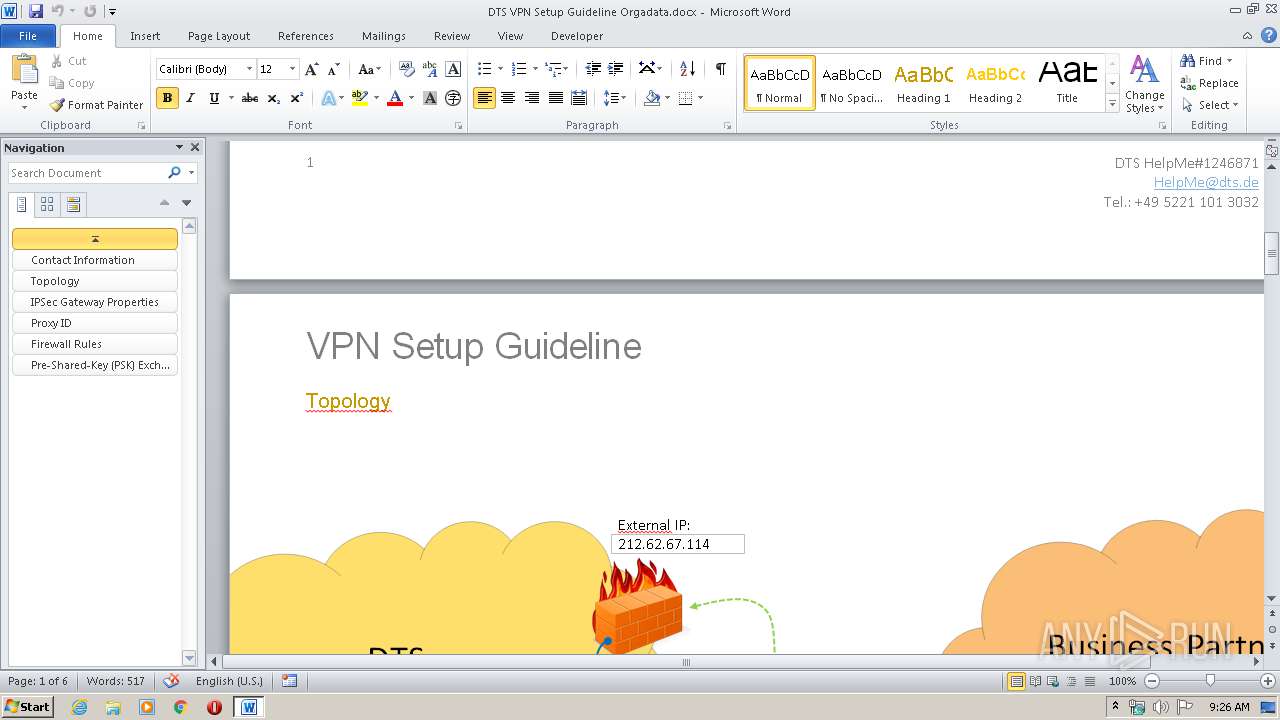Viewport: 1280px width, 720px height.
Task: Apply bullet list formatting
Action: tap(484, 69)
